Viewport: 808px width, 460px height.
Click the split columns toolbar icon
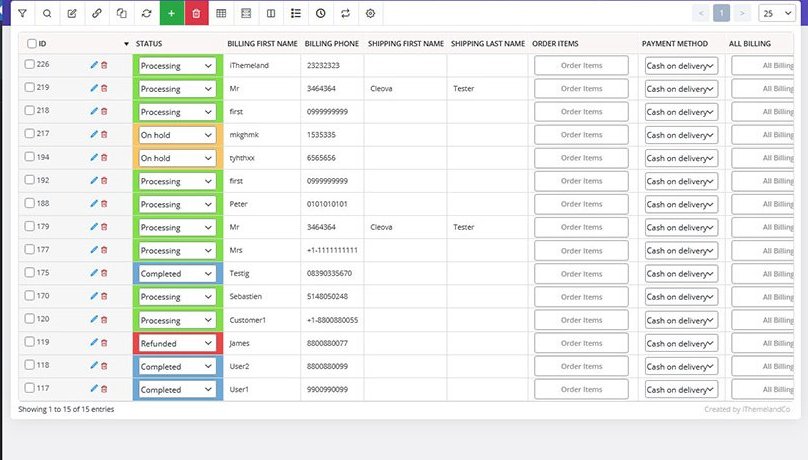click(x=271, y=13)
